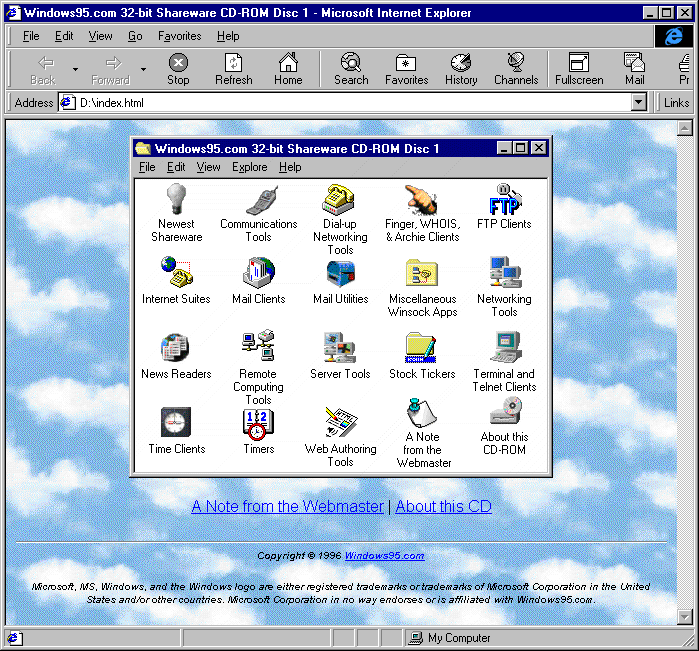Open the Go menu

pyautogui.click(x=135, y=36)
